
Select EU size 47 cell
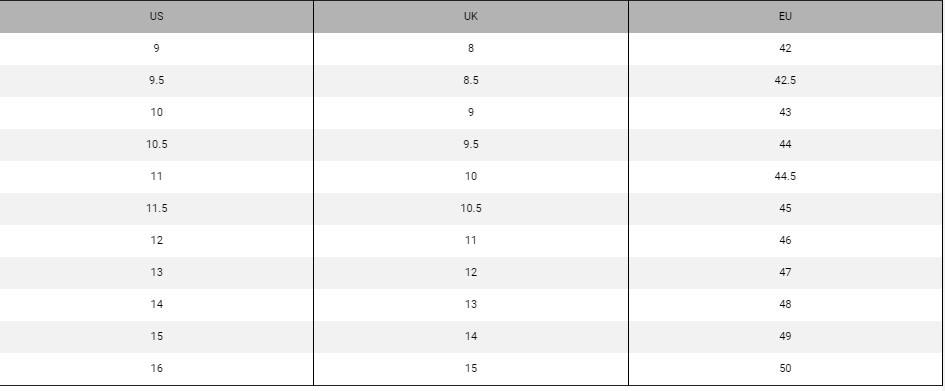tap(785, 272)
